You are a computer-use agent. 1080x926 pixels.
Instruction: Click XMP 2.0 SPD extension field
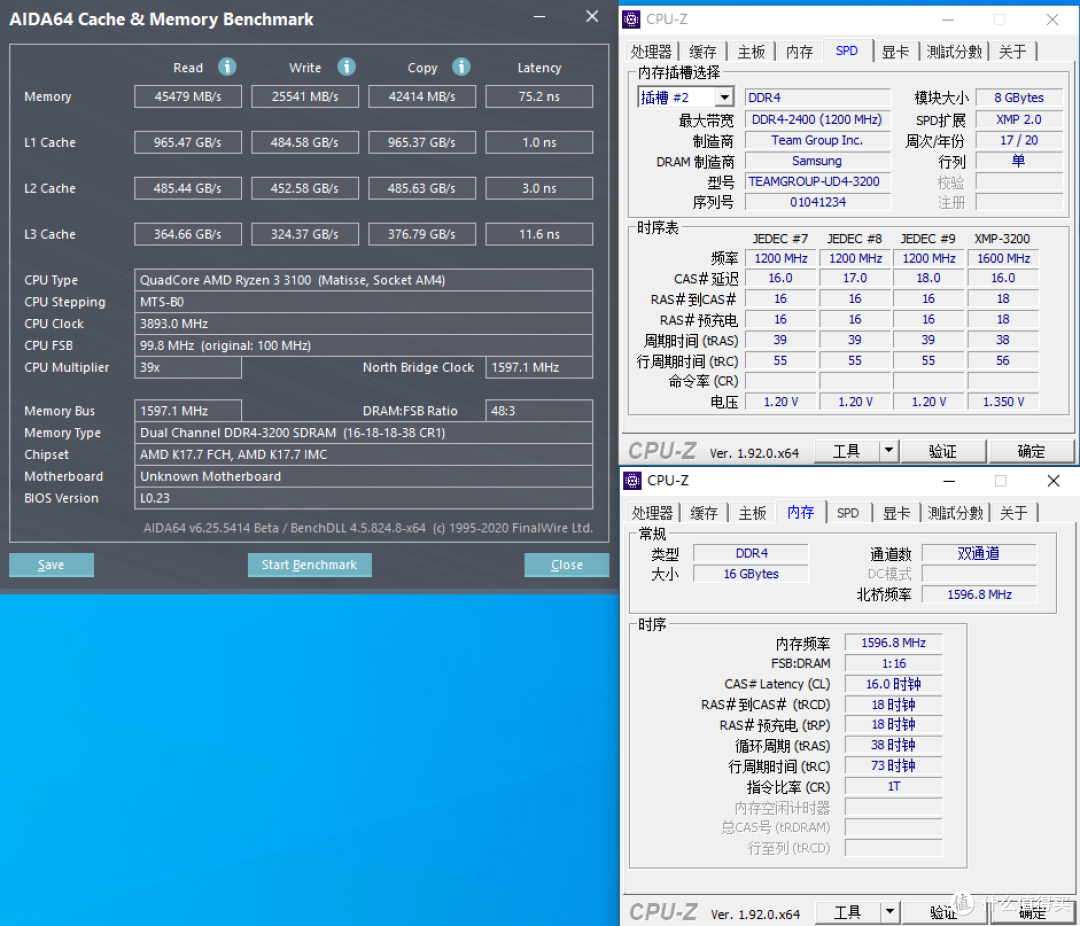(1019, 119)
